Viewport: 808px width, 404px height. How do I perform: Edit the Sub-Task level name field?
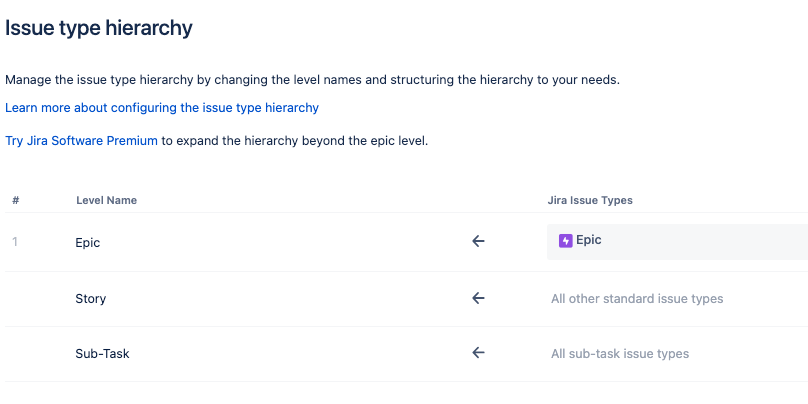tap(258, 354)
